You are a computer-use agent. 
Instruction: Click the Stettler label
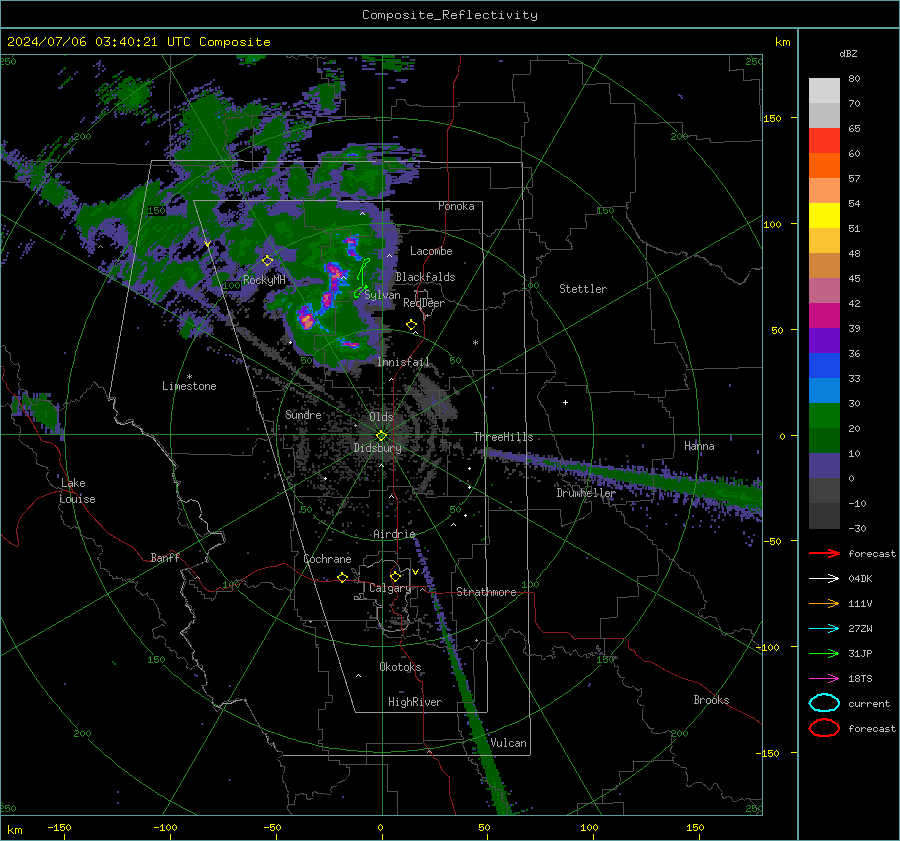(583, 289)
